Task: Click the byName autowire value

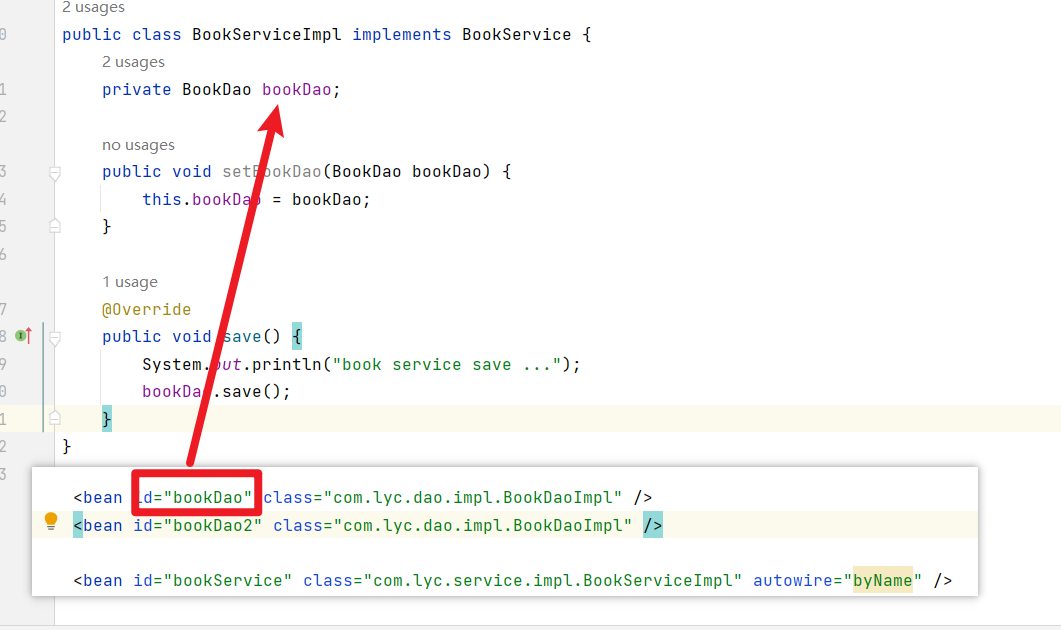Action: click(882, 580)
